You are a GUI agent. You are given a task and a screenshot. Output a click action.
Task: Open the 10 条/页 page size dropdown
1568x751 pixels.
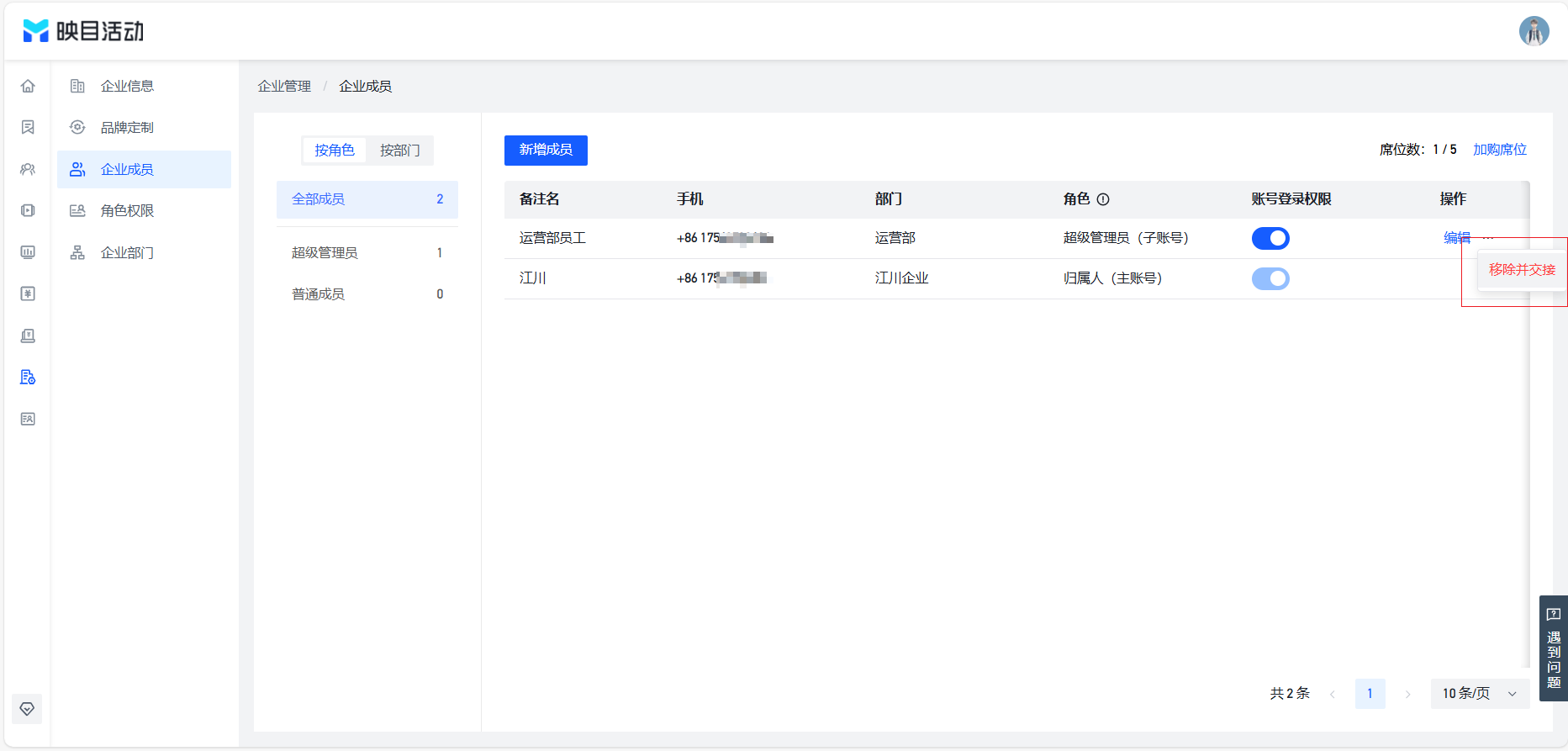click(x=1480, y=694)
